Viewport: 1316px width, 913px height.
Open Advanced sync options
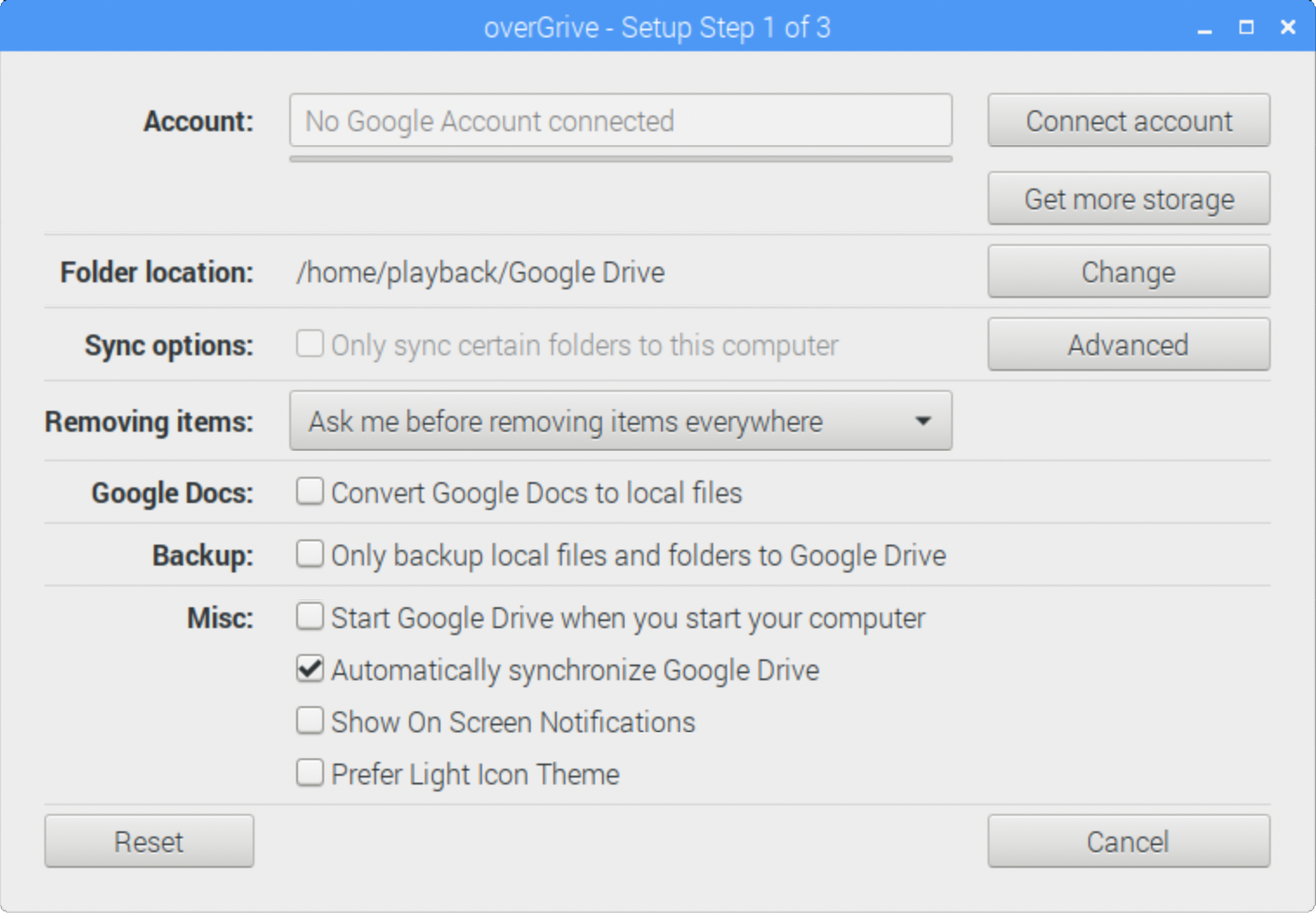[x=1128, y=345]
